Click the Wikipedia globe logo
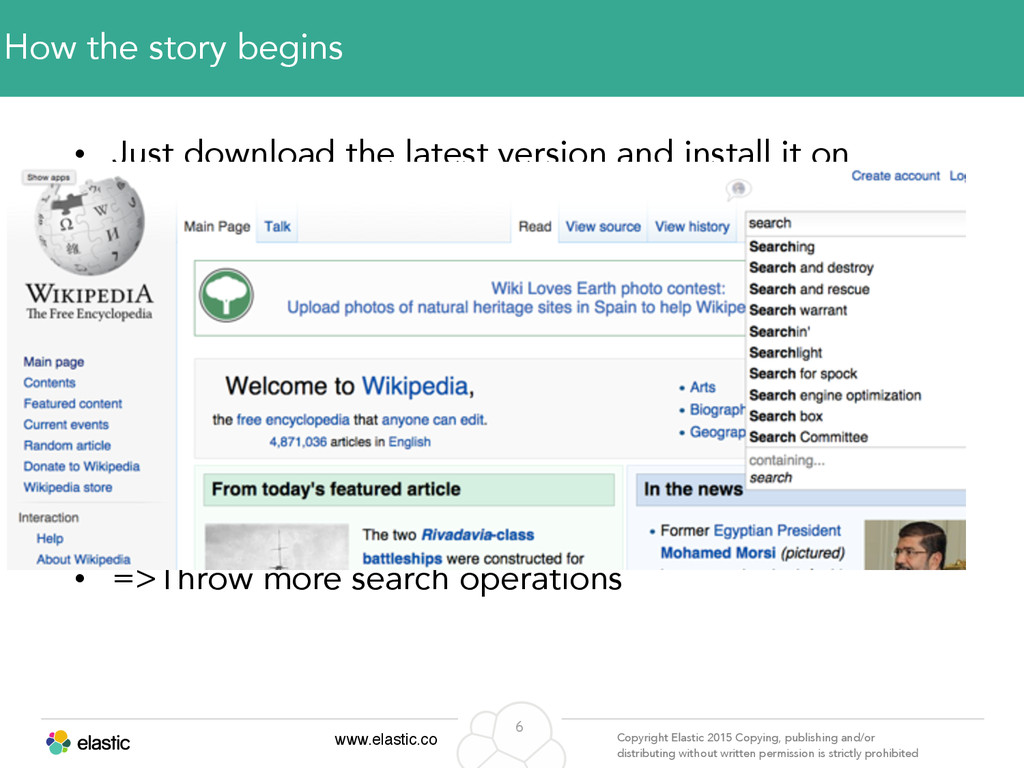 click(x=89, y=227)
